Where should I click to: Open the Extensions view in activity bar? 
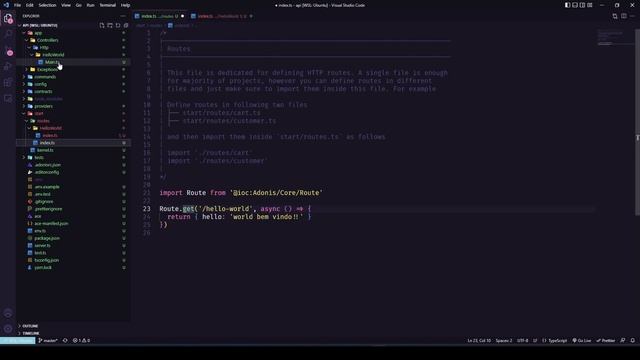click(8, 82)
